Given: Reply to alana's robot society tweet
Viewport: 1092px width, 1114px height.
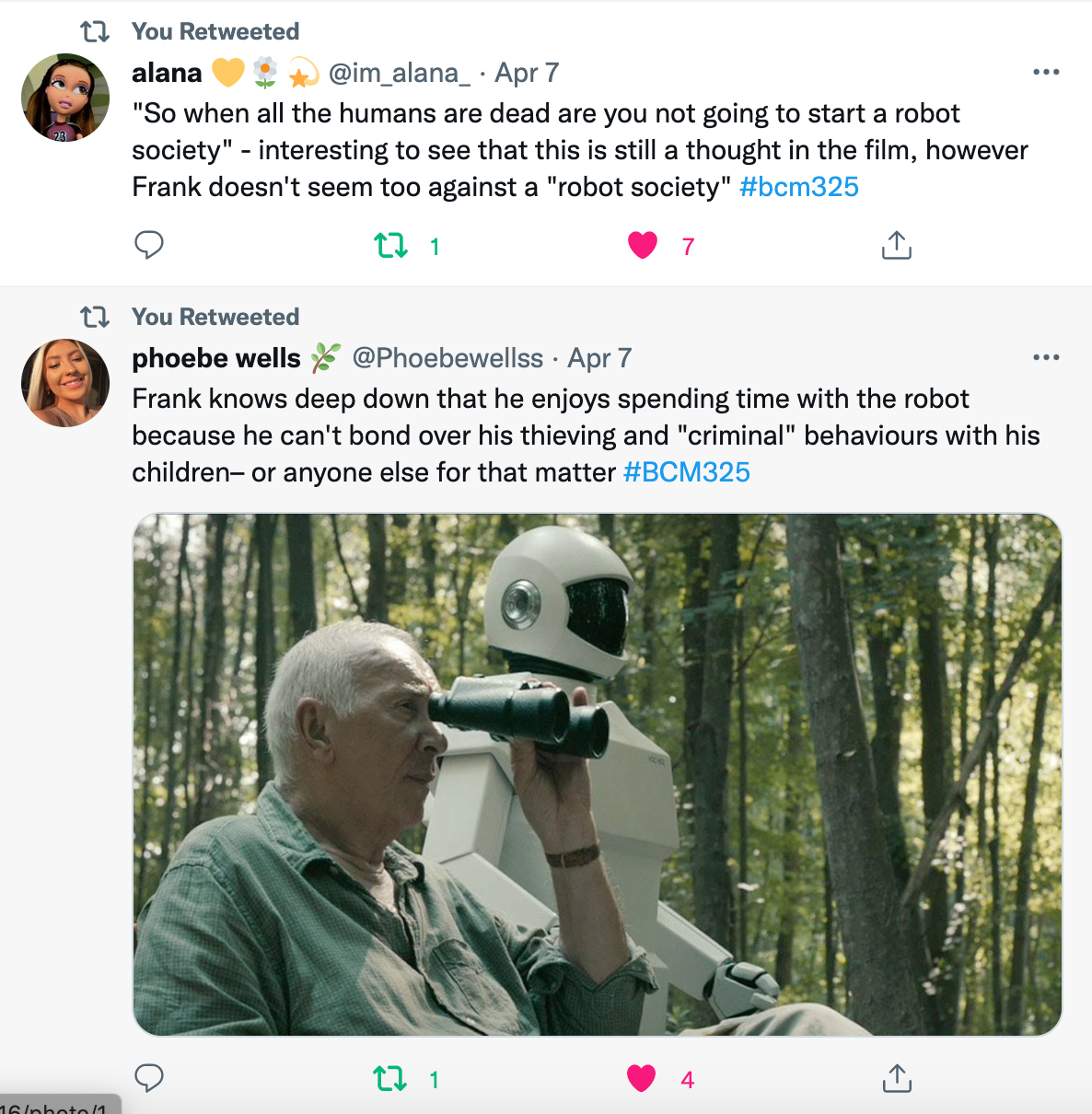Looking at the screenshot, I should click(x=149, y=245).
